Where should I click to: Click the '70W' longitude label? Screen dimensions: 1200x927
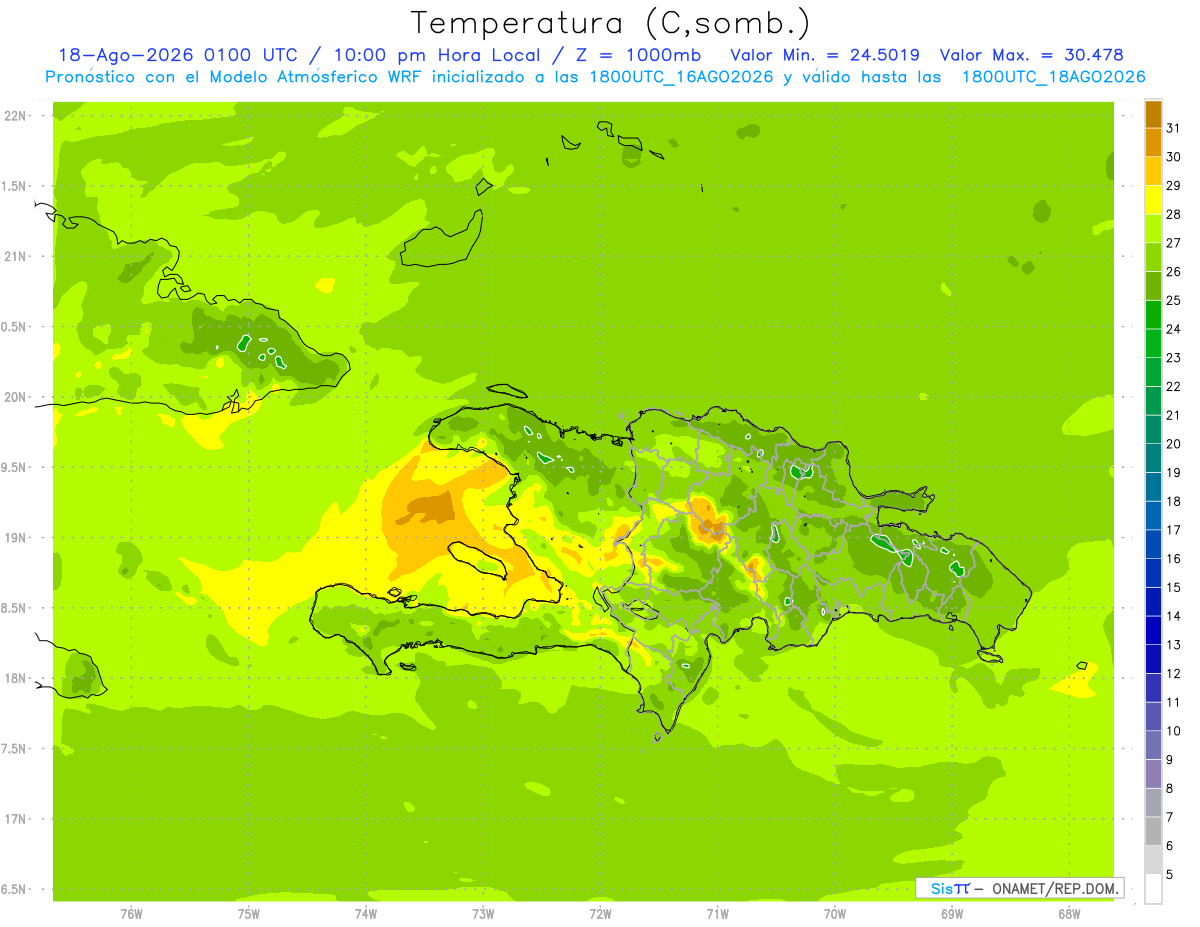pyautogui.click(x=835, y=914)
